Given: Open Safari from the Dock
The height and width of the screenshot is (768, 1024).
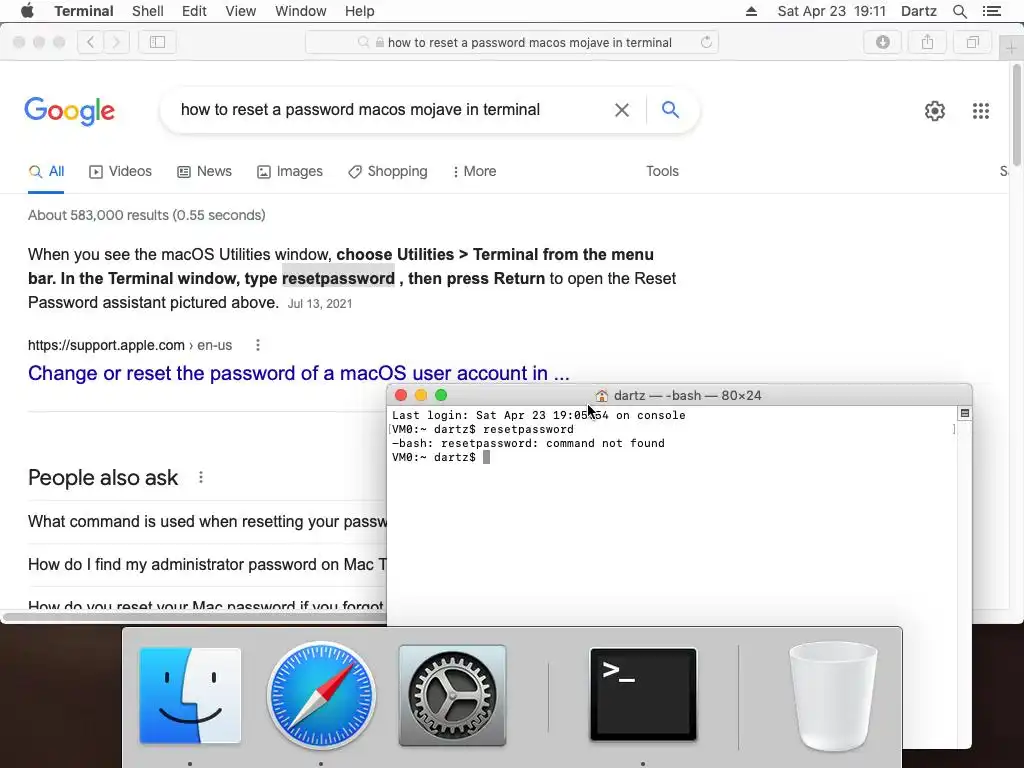Looking at the screenshot, I should (x=321, y=695).
